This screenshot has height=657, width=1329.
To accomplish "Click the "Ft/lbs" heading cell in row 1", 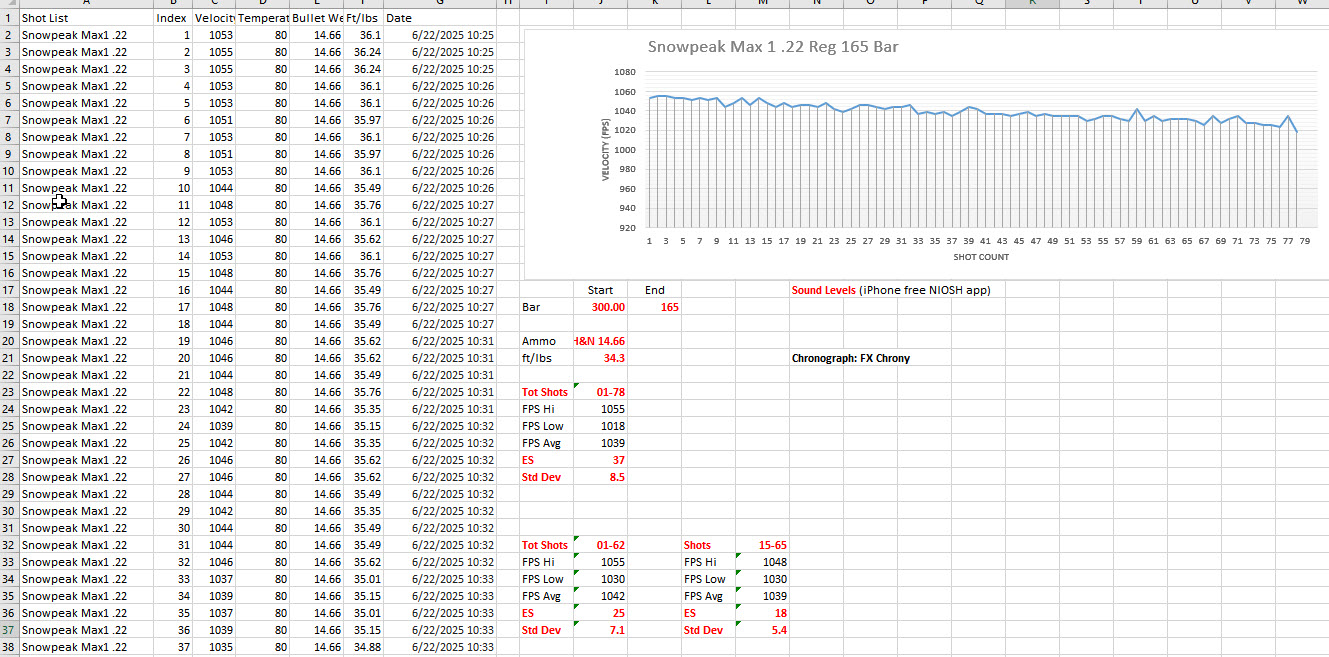I will pyautogui.click(x=363, y=18).
